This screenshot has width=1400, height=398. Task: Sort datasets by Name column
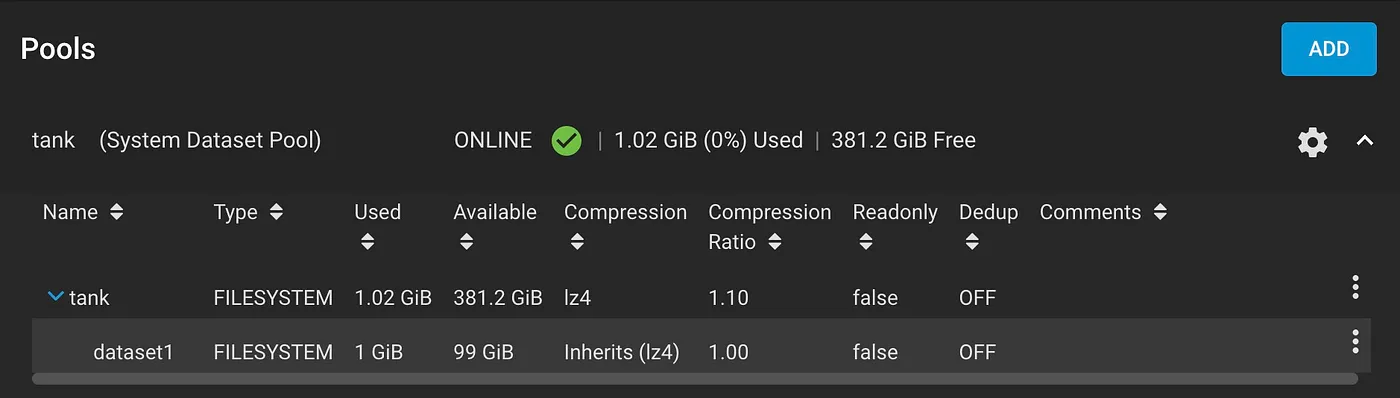pos(116,212)
